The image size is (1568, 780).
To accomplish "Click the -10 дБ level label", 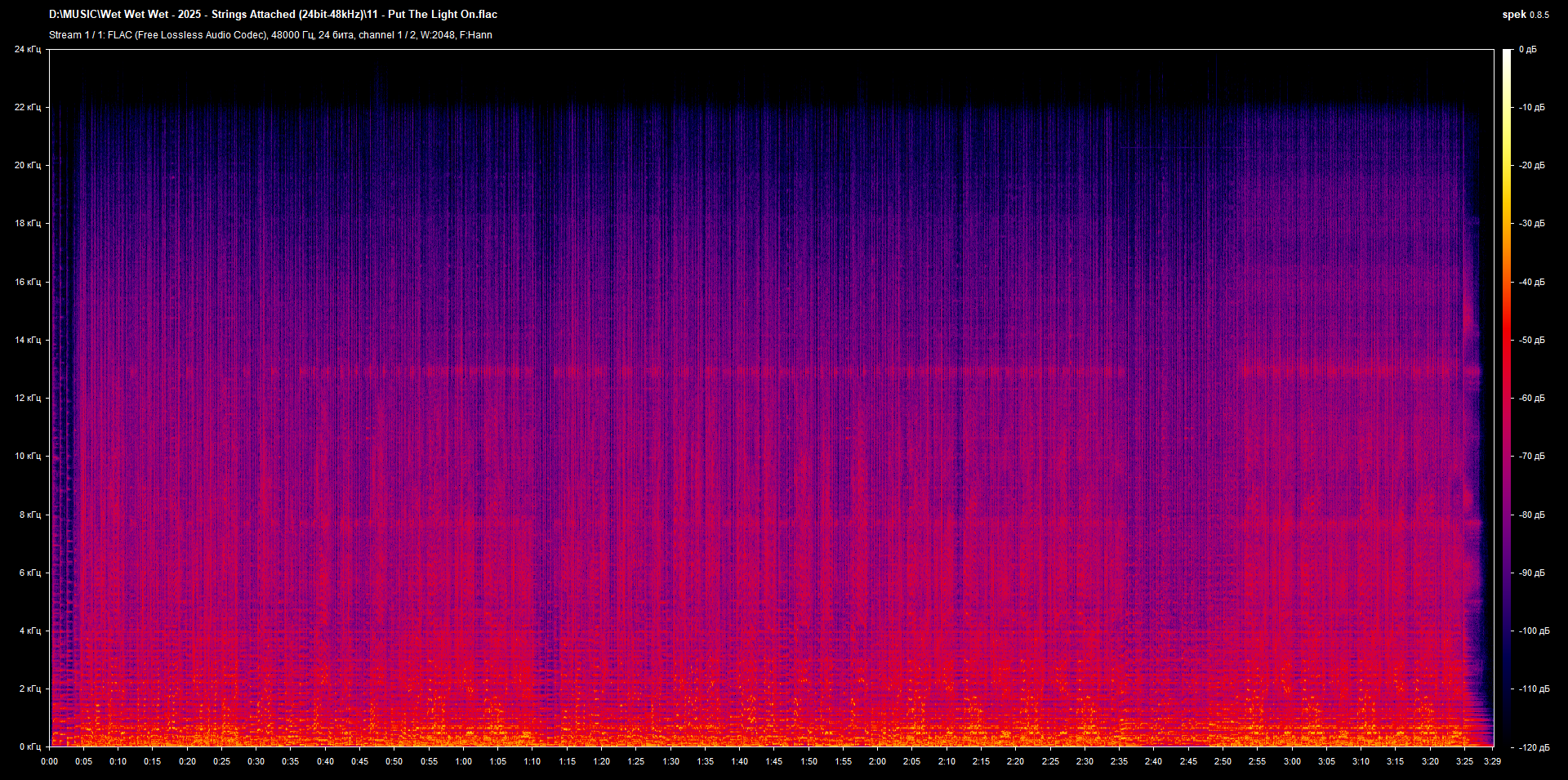I will pos(1531,107).
